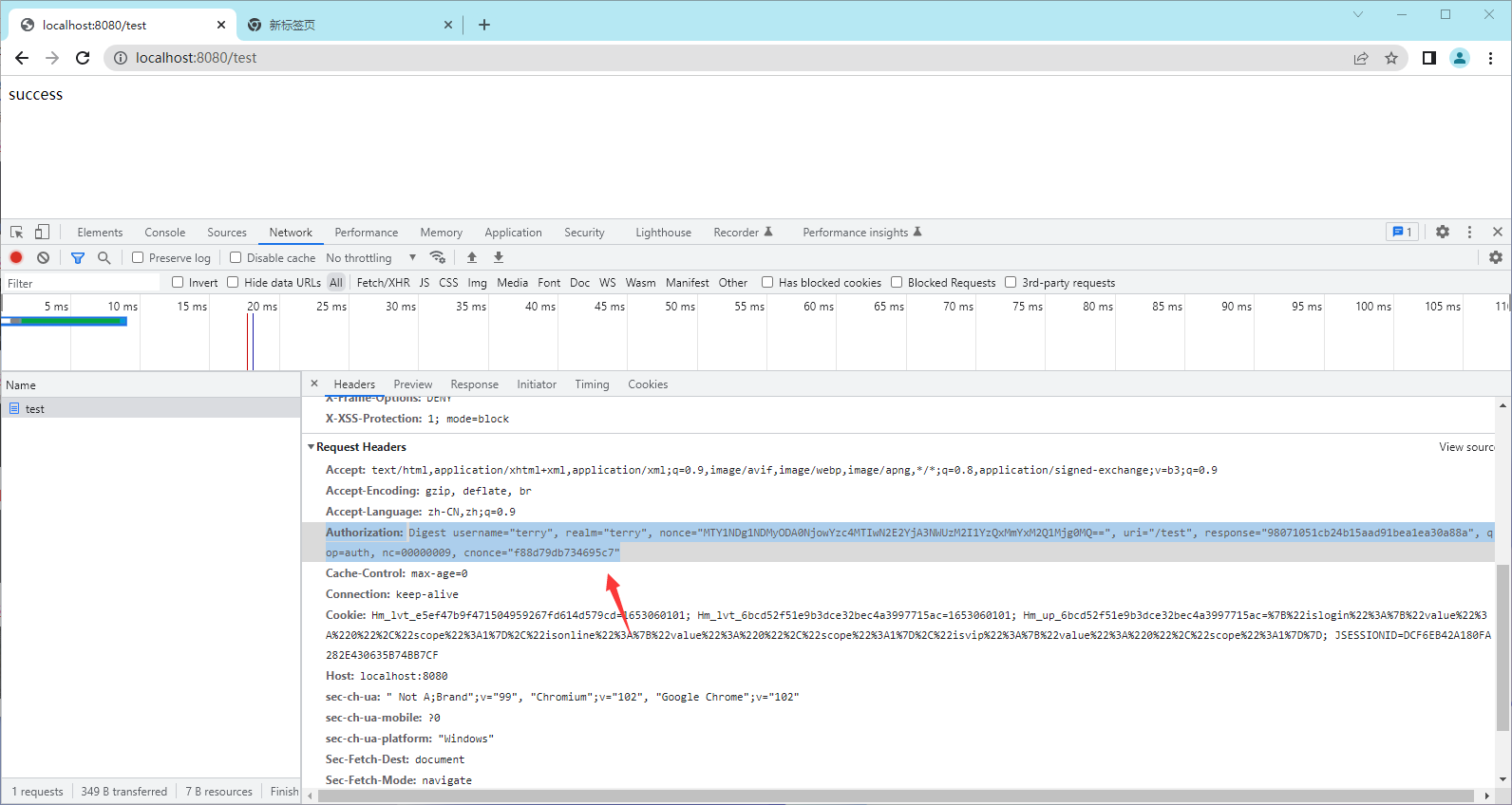Filter by JS requests

tap(425, 283)
